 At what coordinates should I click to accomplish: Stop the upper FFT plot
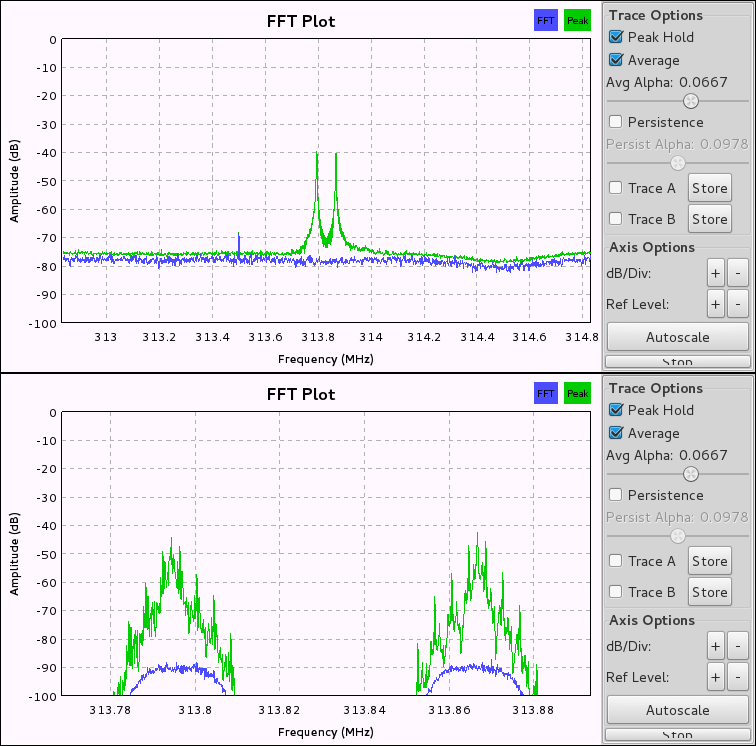click(677, 362)
